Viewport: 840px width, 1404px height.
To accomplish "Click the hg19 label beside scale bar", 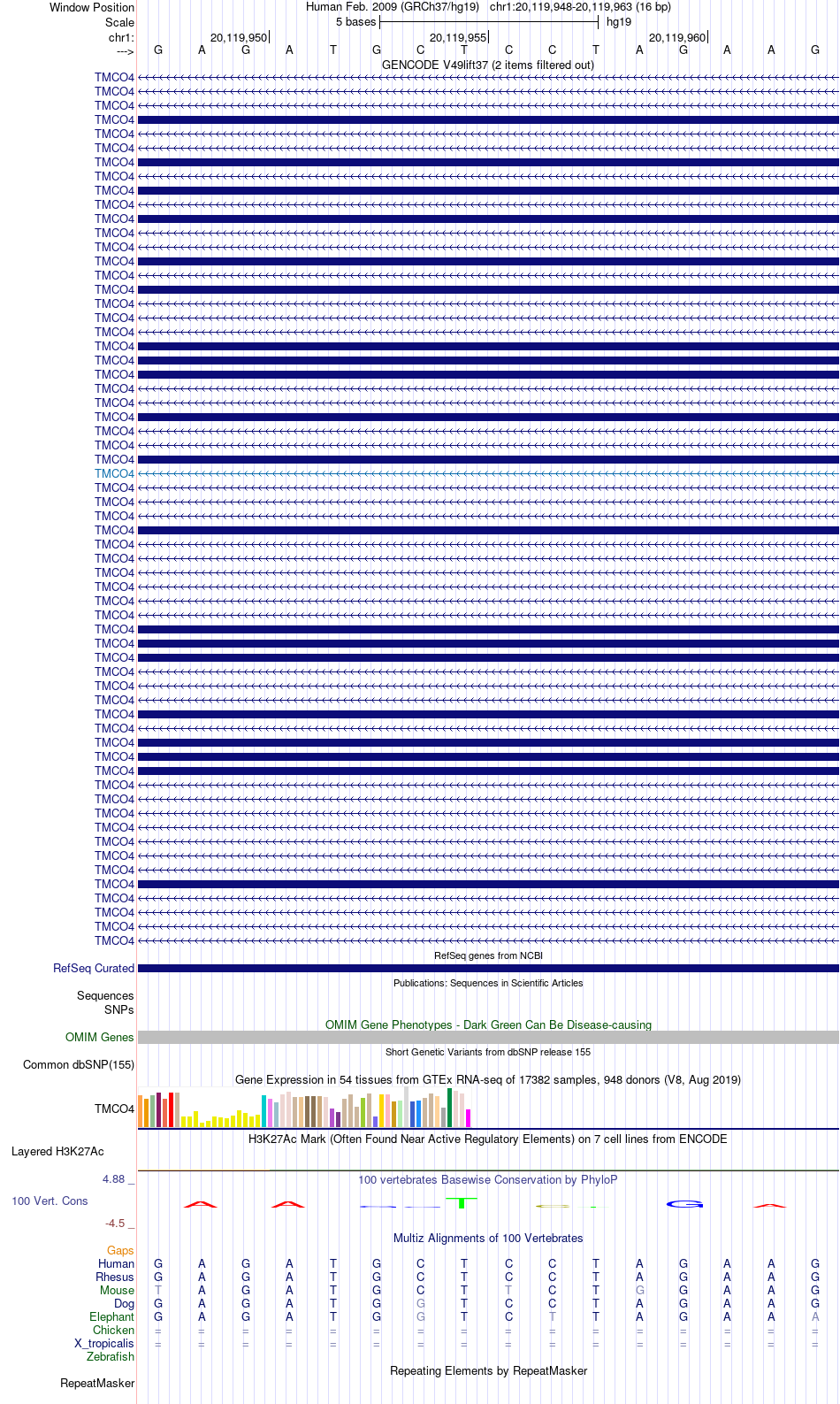I will (x=619, y=22).
